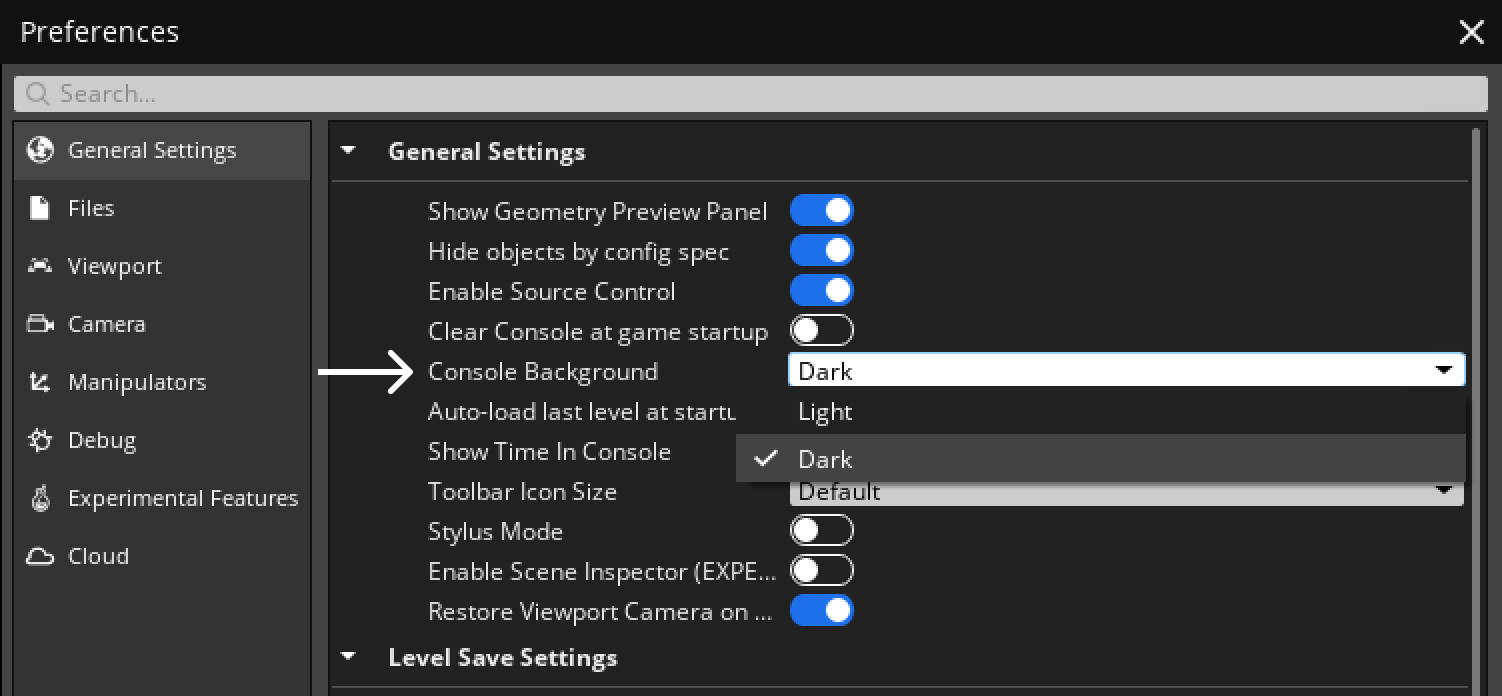Collapse the General Settings section
Image resolution: width=1502 pixels, height=696 pixels.
(x=347, y=150)
